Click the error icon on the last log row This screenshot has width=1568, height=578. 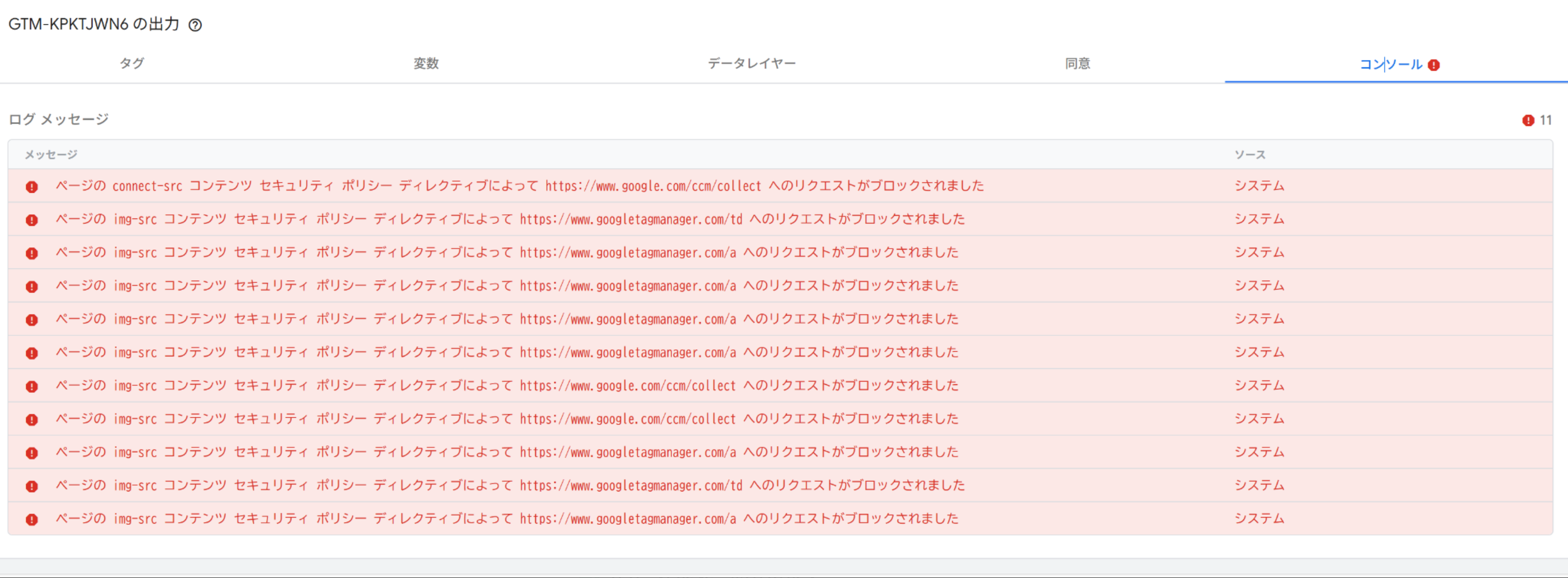[32, 519]
